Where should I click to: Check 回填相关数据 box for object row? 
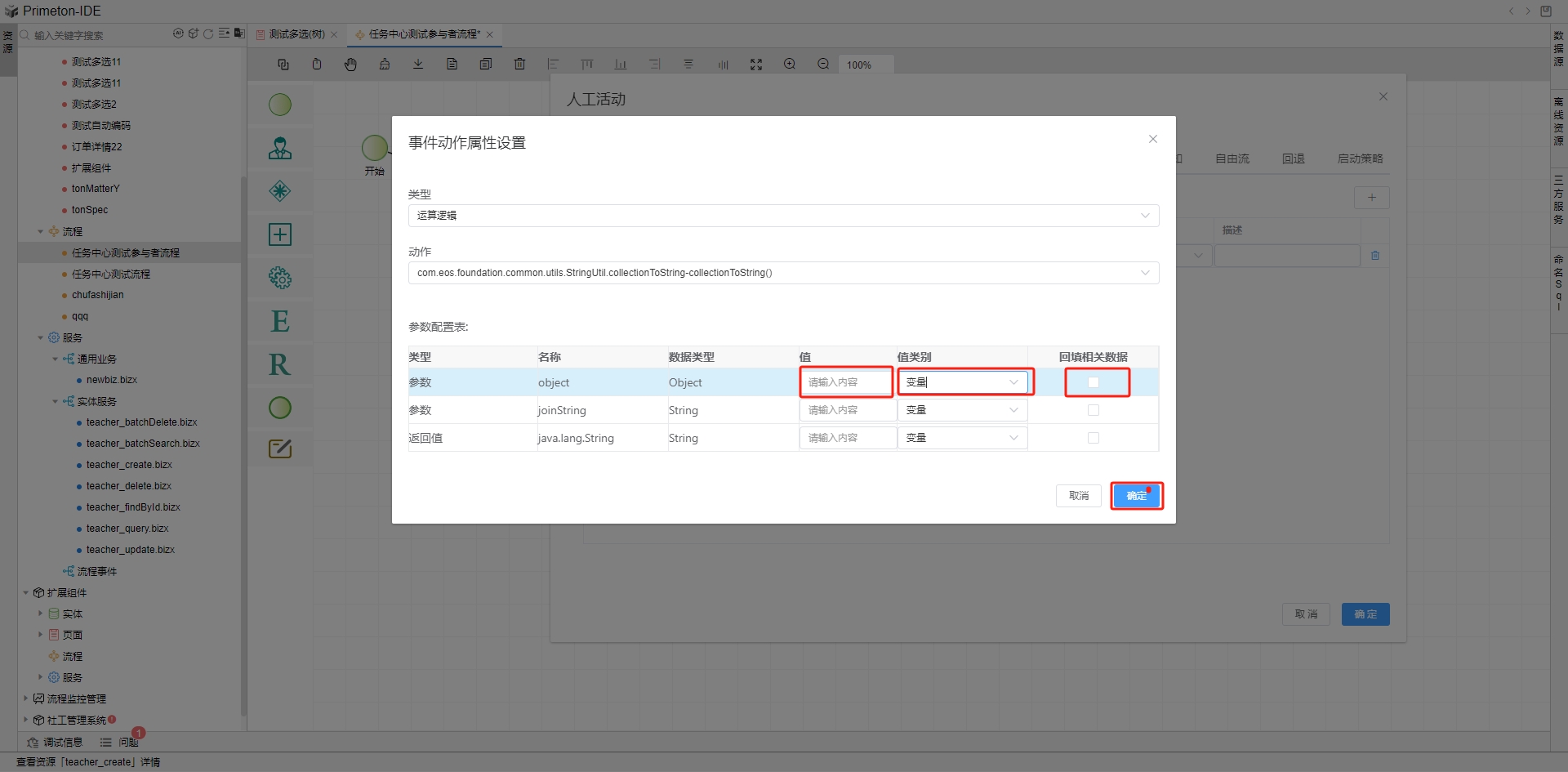tap(1094, 382)
